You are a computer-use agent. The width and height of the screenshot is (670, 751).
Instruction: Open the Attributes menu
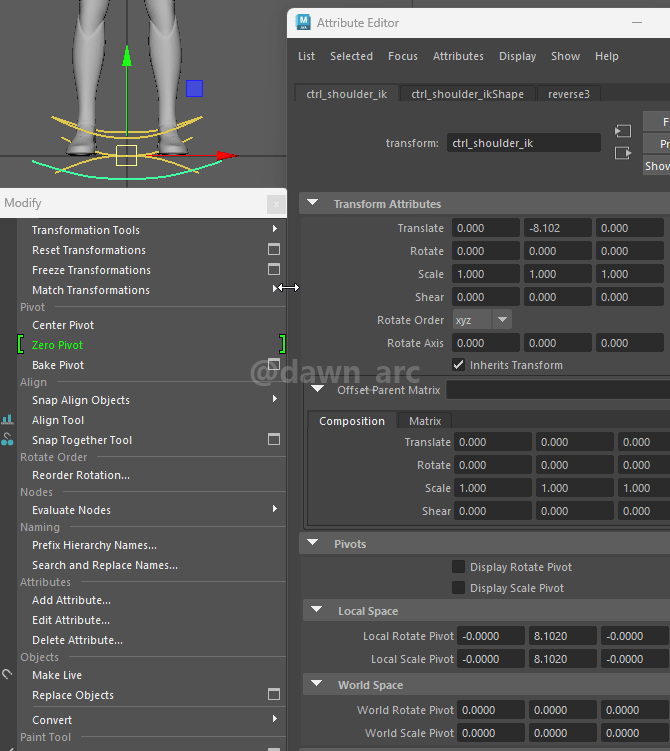458,56
